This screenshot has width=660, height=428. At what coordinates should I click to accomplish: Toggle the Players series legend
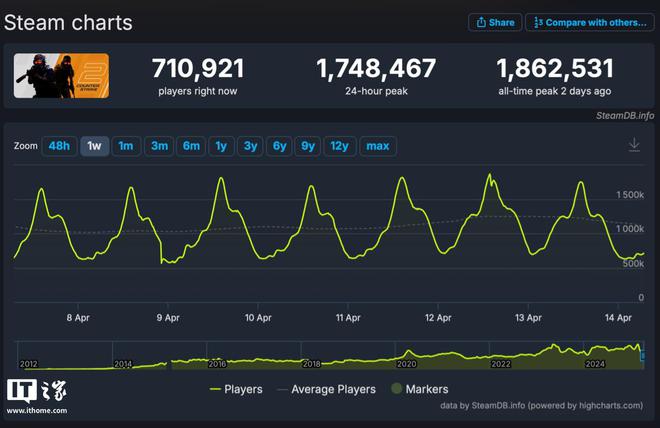[x=236, y=389]
